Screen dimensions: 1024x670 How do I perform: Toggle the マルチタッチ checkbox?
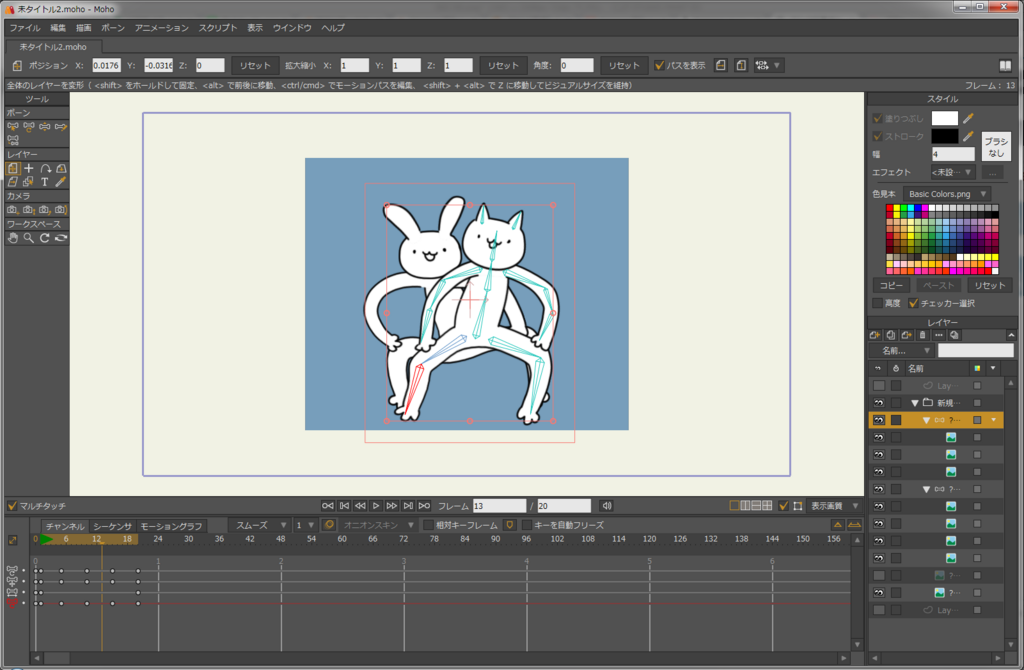click(12, 506)
